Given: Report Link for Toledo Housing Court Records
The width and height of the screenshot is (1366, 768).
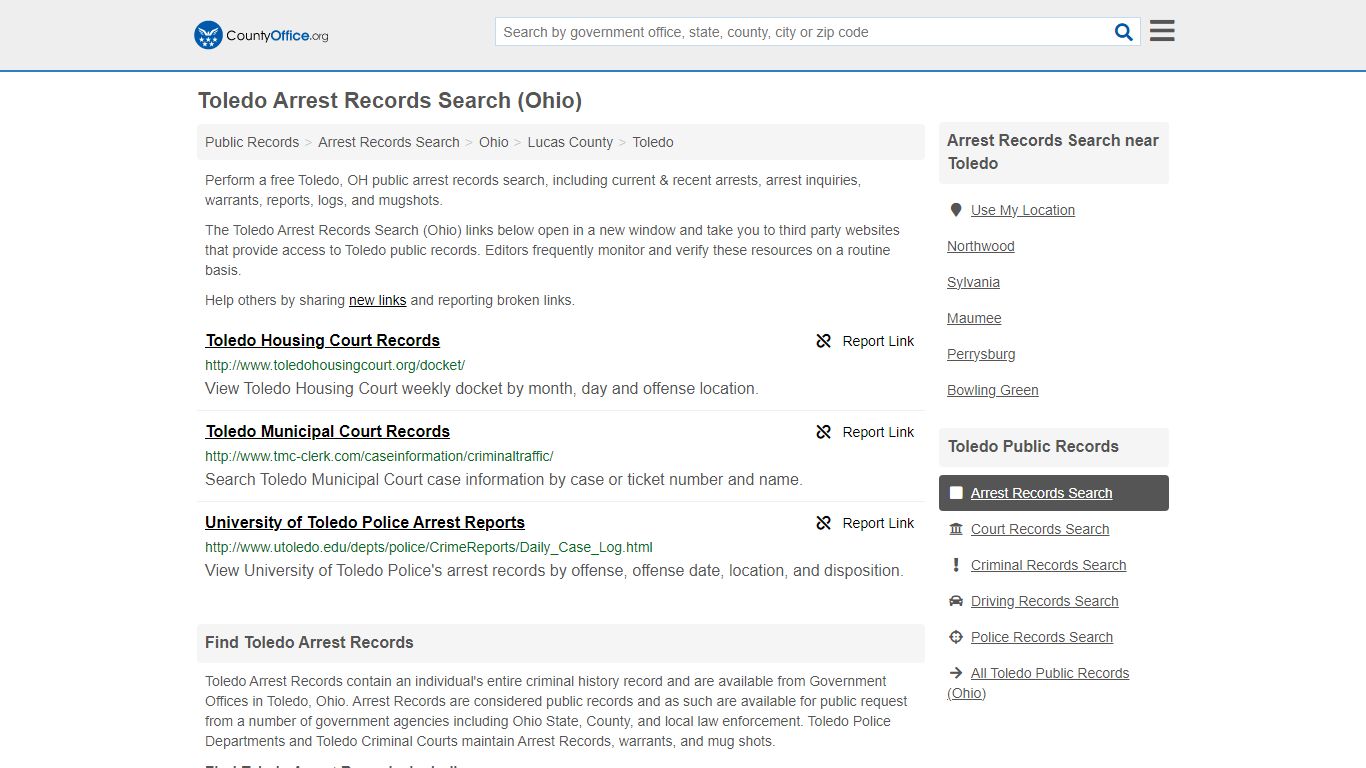Looking at the screenshot, I should pos(878,341).
